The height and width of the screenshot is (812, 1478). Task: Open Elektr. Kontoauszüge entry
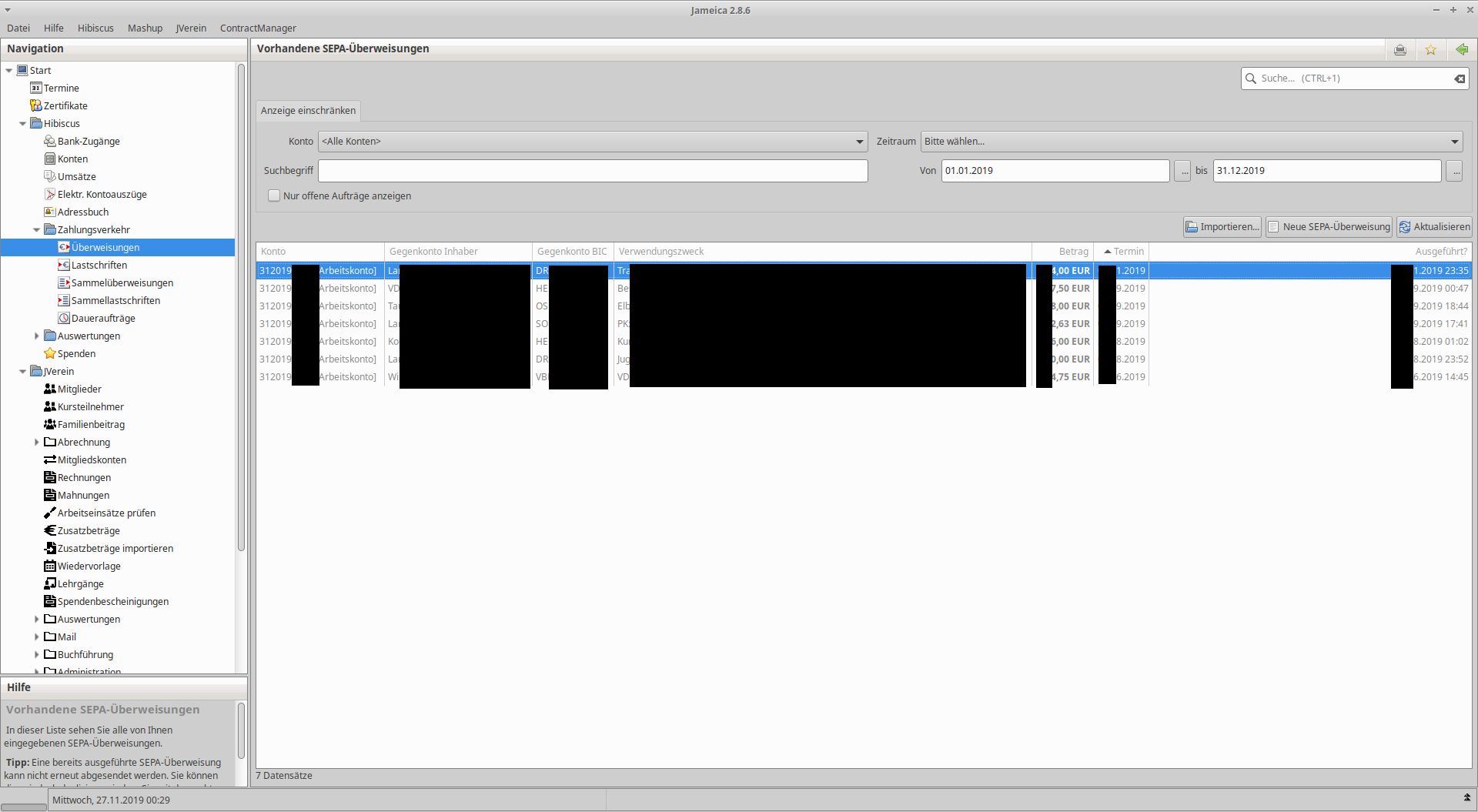(x=102, y=195)
